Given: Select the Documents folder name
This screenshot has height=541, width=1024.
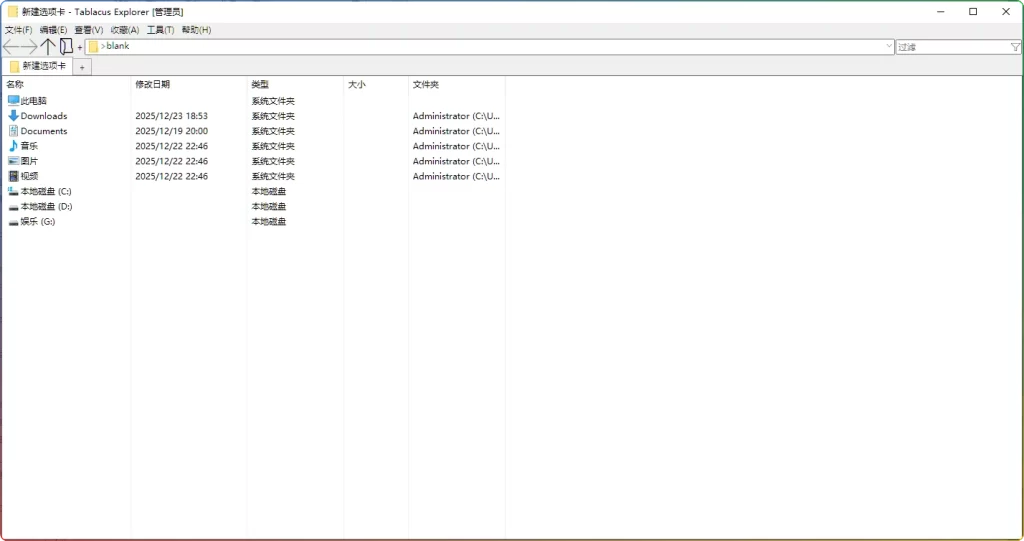Looking at the screenshot, I should pyautogui.click(x=44, y=131).
